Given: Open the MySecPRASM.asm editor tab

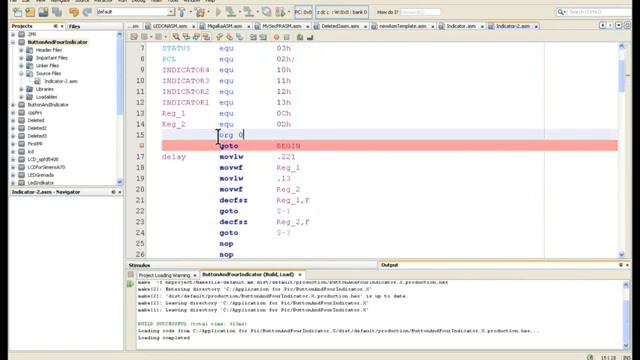Looking at the screenshot, I should (282, 26).
